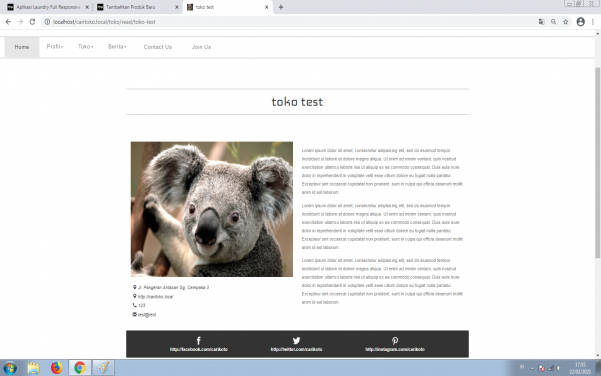601x376 pixels.
Task: Go to Home in the navigation bar
Action: (x=22, y=47)
